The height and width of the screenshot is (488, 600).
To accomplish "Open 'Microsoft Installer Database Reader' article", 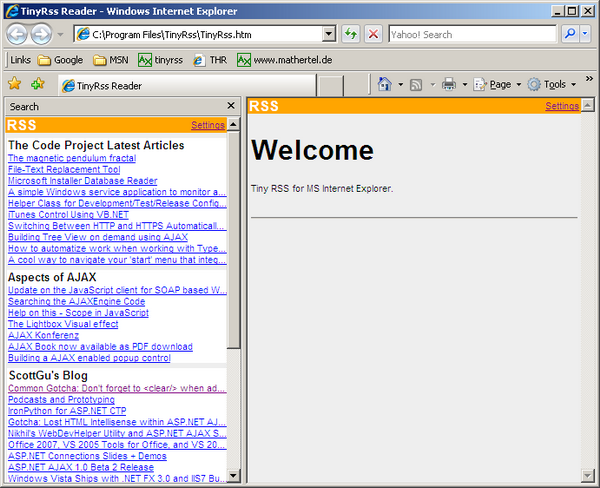I will click(83, 181).
